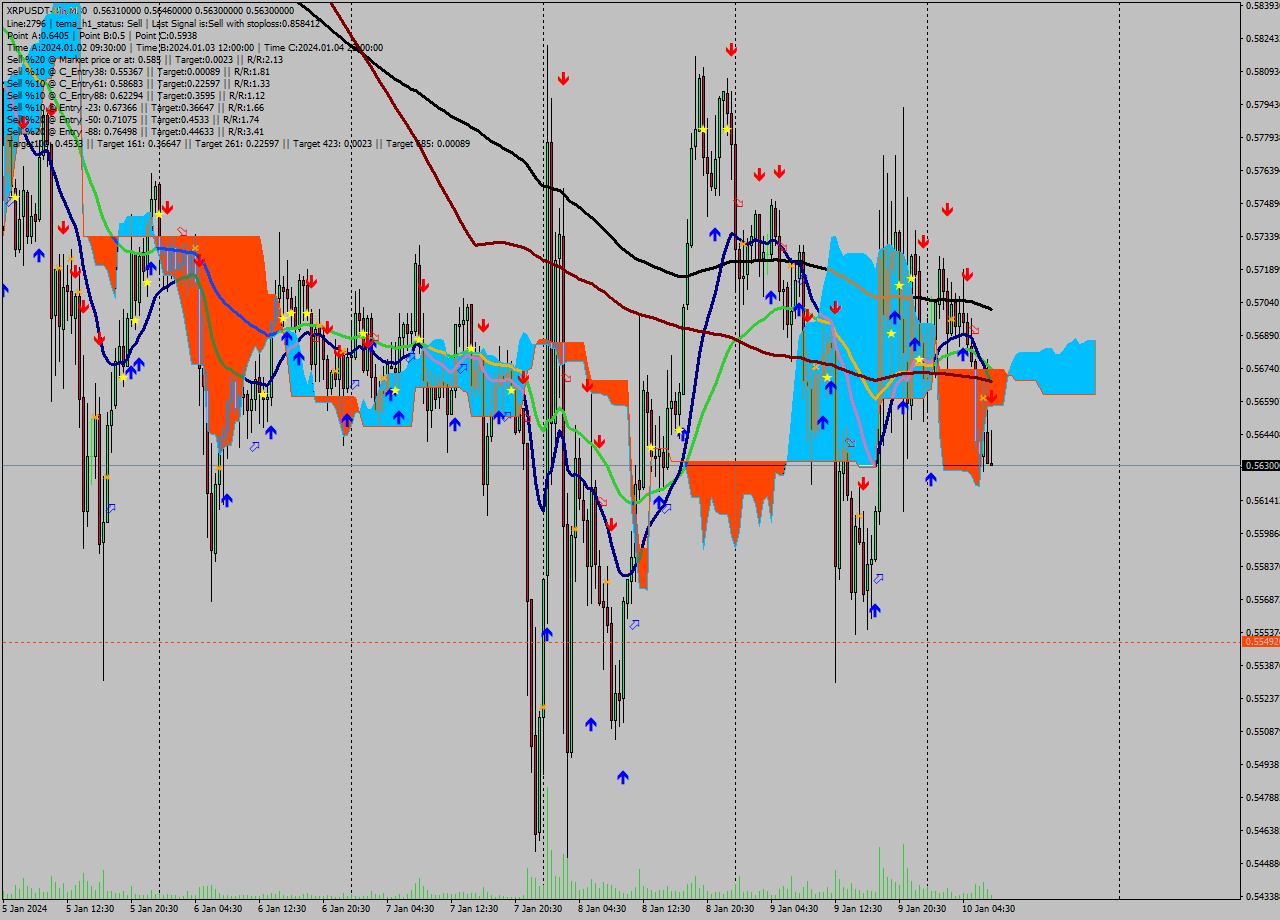Click the 0.55087 price scale value
The height and width of the screenshot is (920, 1280).
pyautogui.click(x=1261, y=731)
